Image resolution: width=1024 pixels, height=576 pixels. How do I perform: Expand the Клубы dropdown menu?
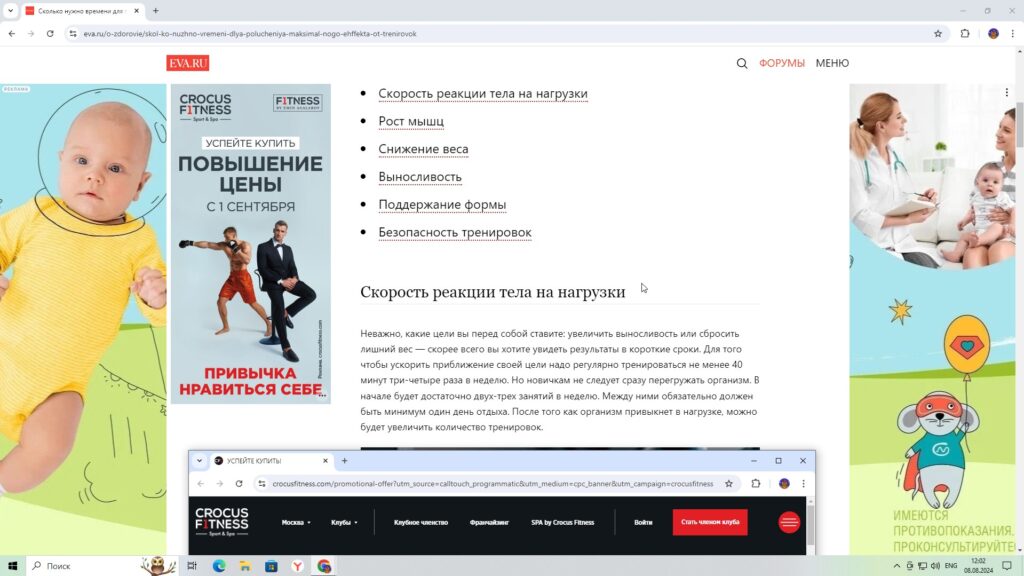[x=344, y=522]
